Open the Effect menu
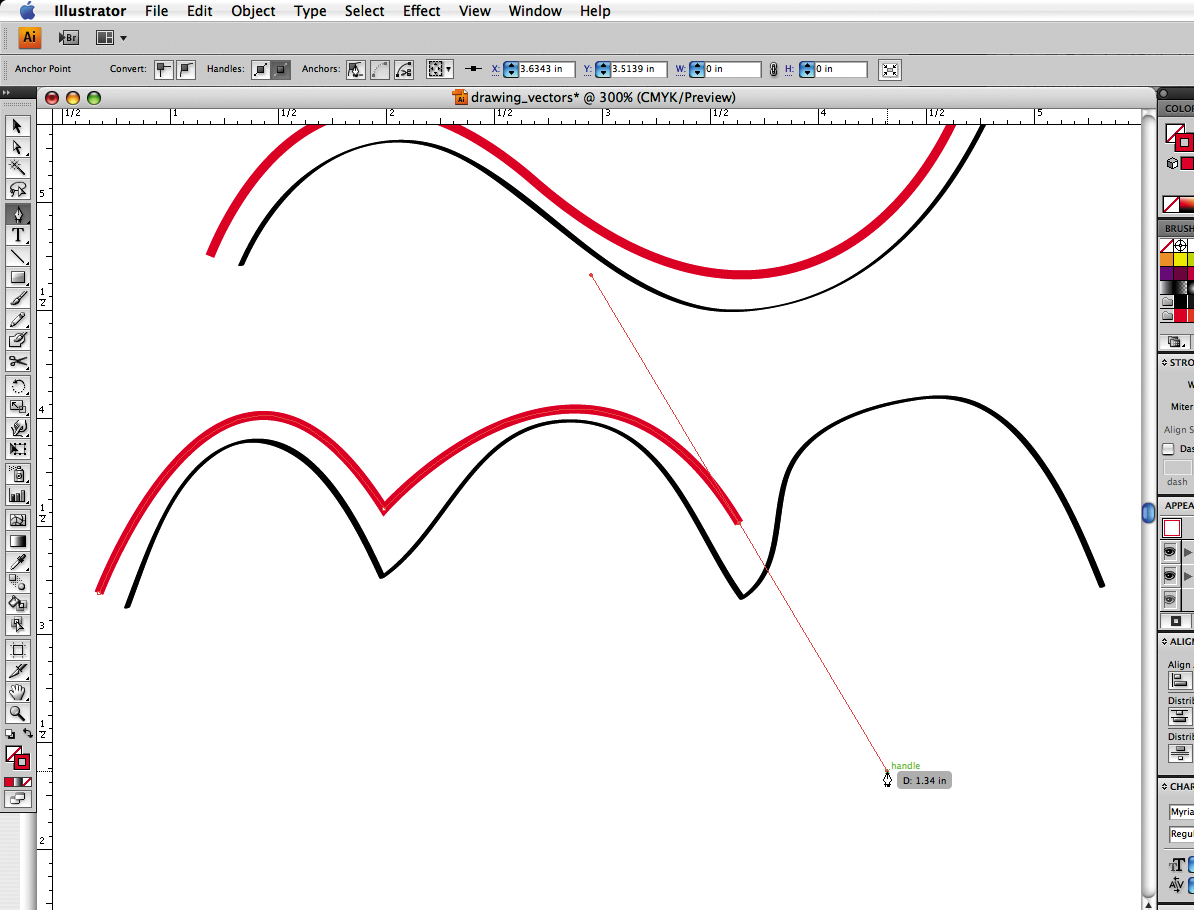This screenshot has width=1194, height=910. coord(421,11)
